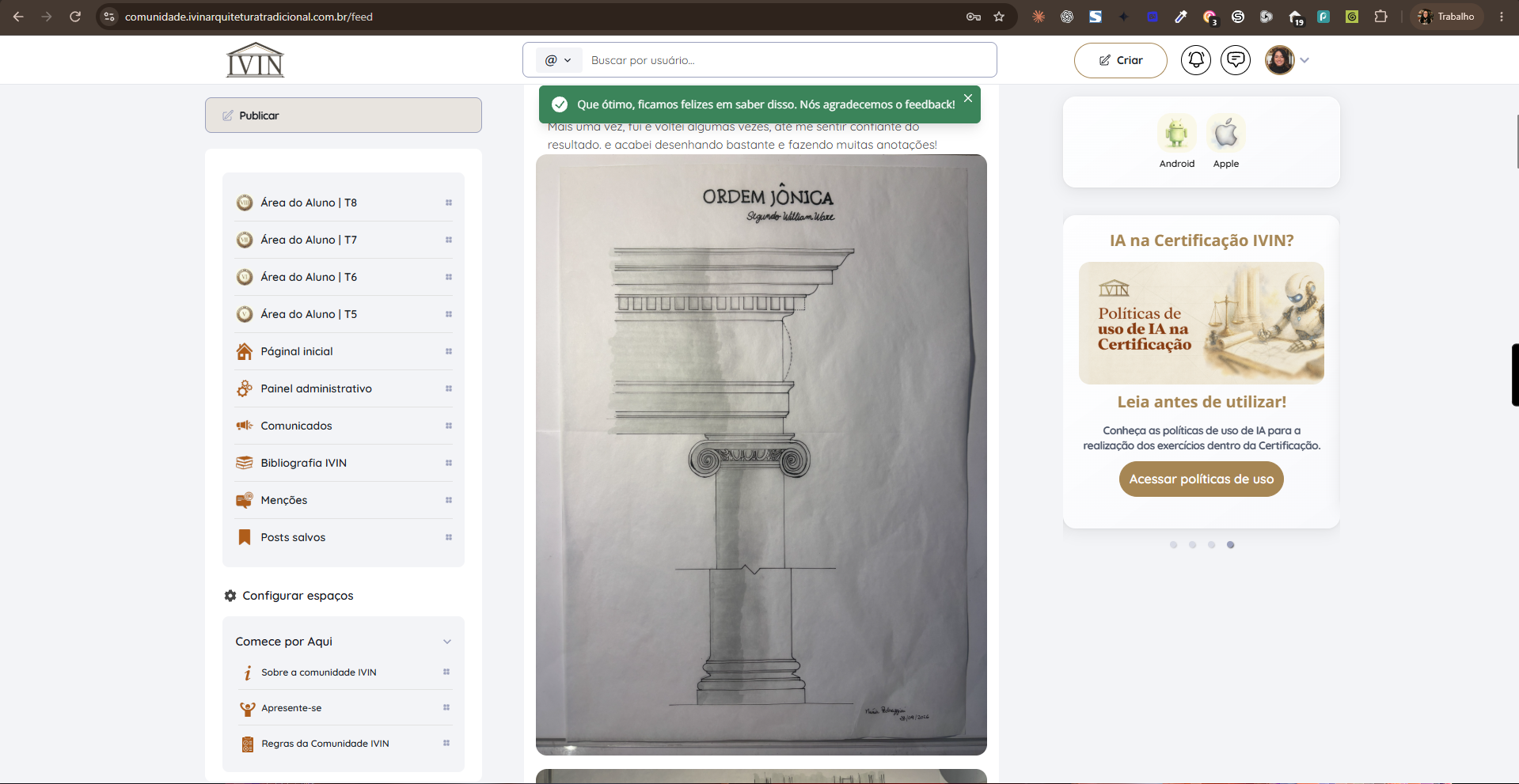This screenshot has width=1519, height=784.
Task: Click the Página inicial house icon
Action: (245, 351)
